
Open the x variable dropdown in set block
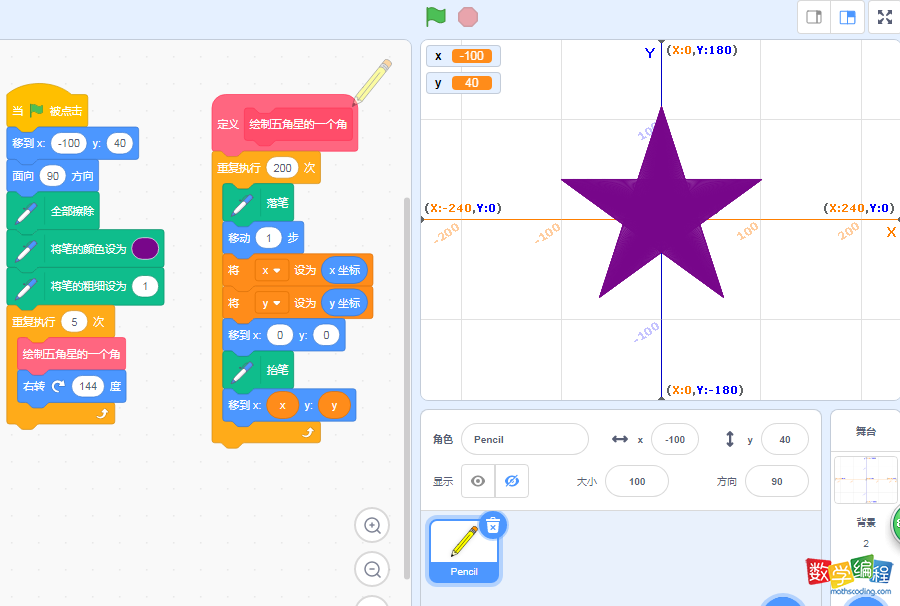pos(271,270)
